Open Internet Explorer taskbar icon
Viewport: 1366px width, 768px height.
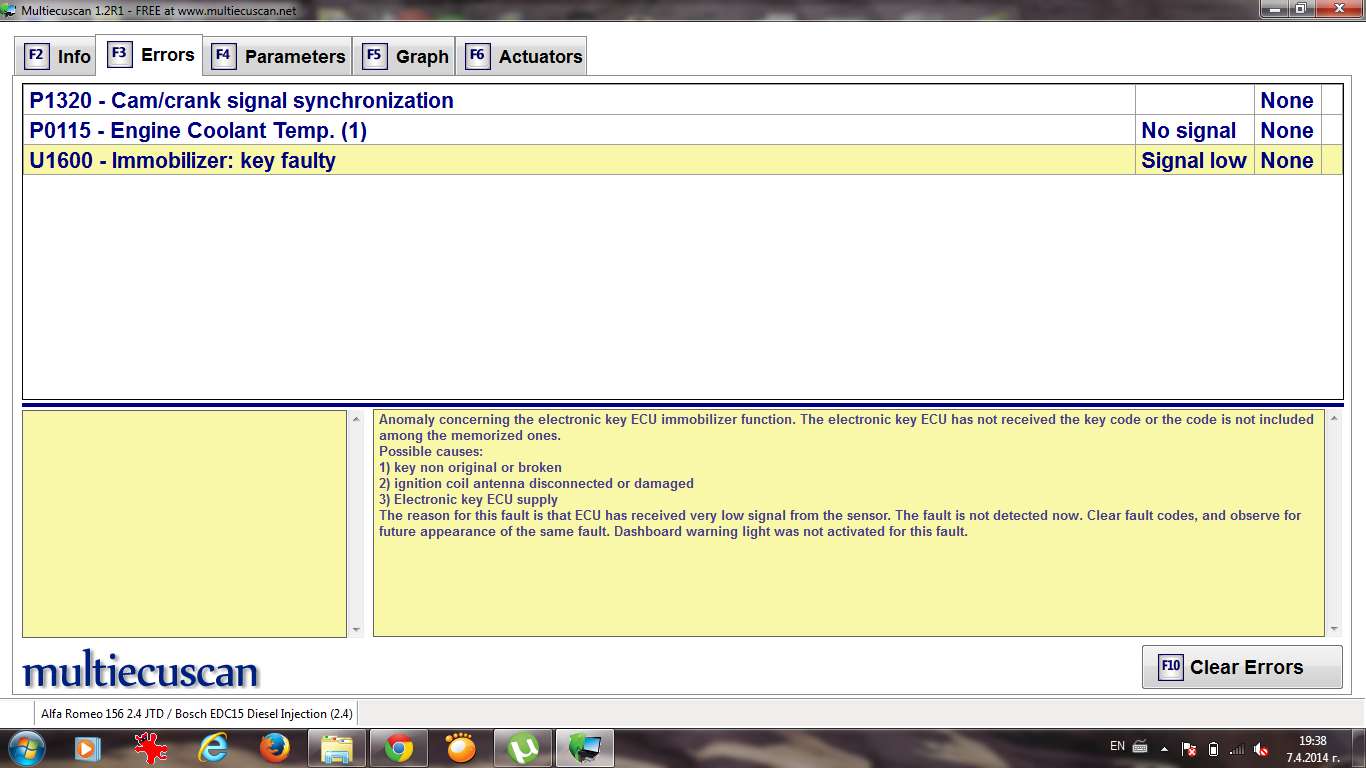(213, 747)
